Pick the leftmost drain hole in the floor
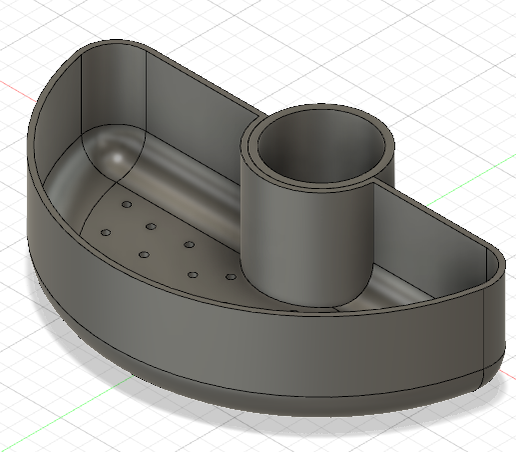516x452 pixels. pyautogui.click(x=106, y=232)
